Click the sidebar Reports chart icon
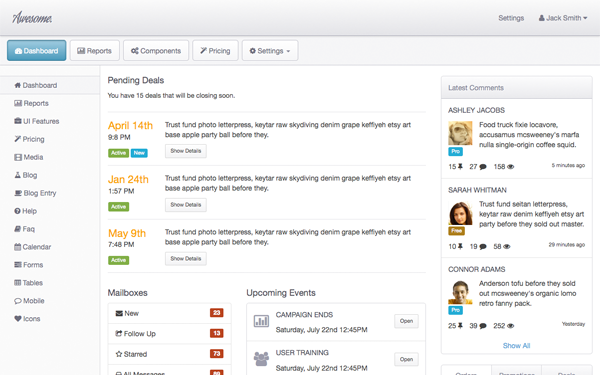600x375 pixels. coord(18,103)
